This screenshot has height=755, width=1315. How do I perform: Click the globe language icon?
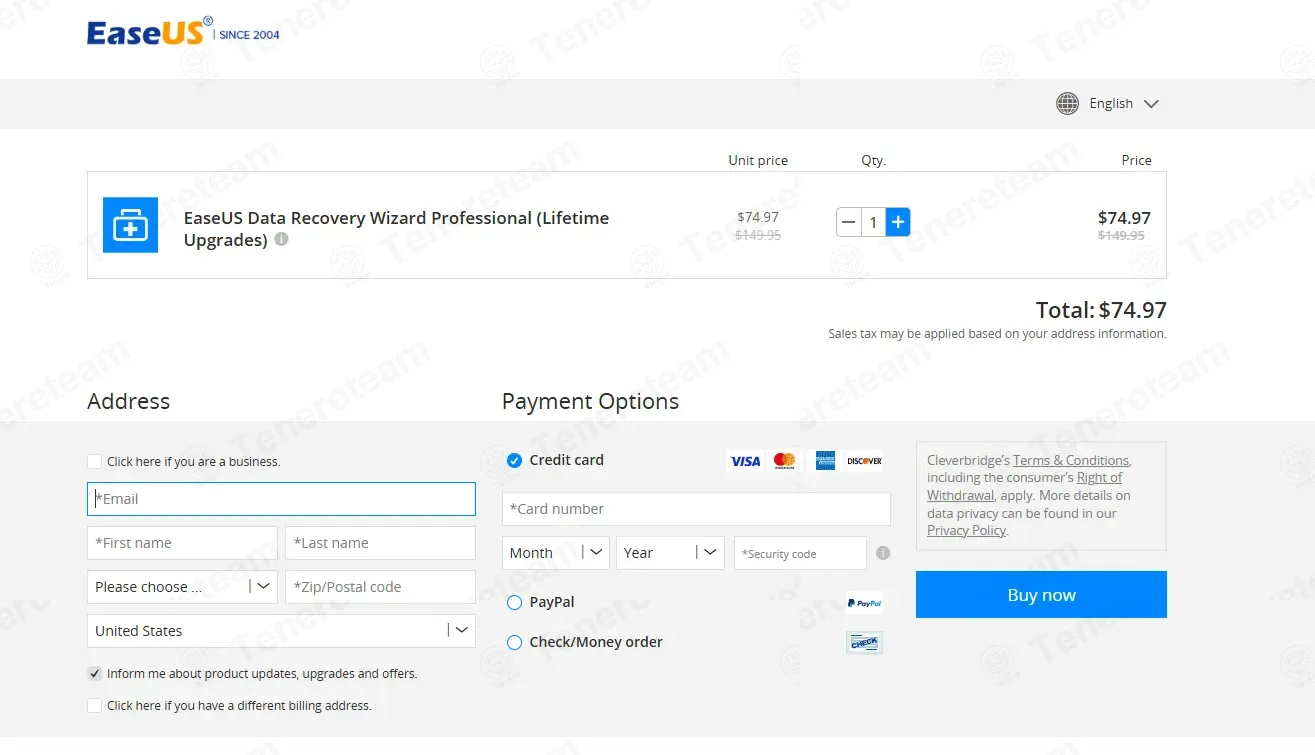1067,103
